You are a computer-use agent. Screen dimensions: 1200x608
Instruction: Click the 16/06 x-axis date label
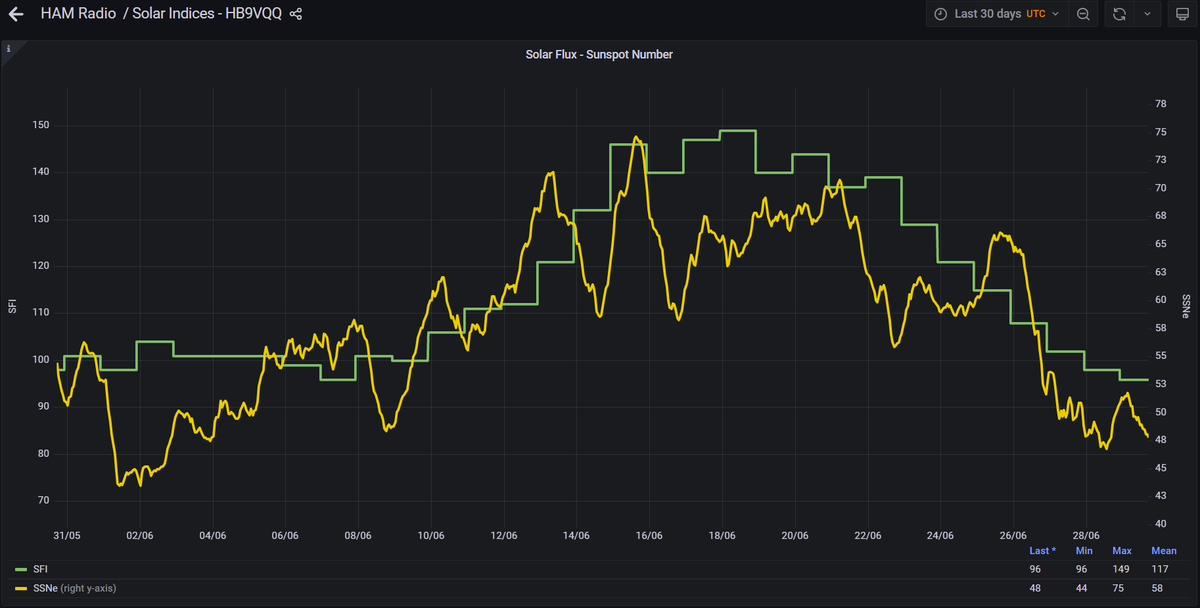pyautogui.click(x=649, y=536)
